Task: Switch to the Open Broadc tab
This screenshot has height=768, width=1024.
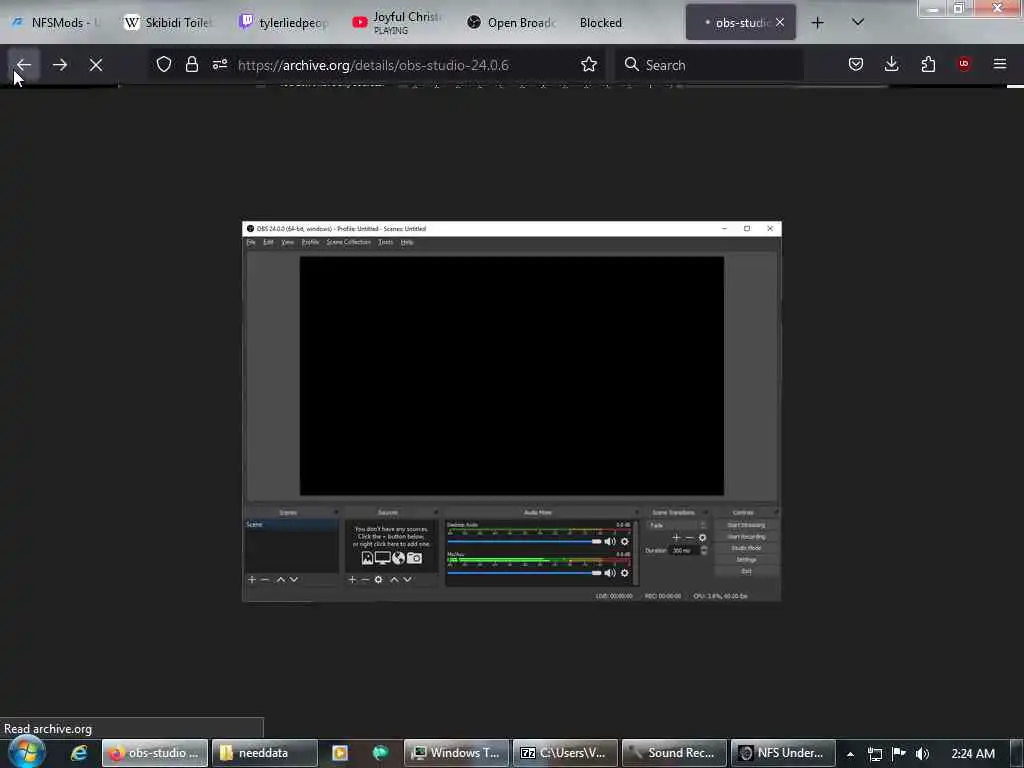Action: pos(512,23)
